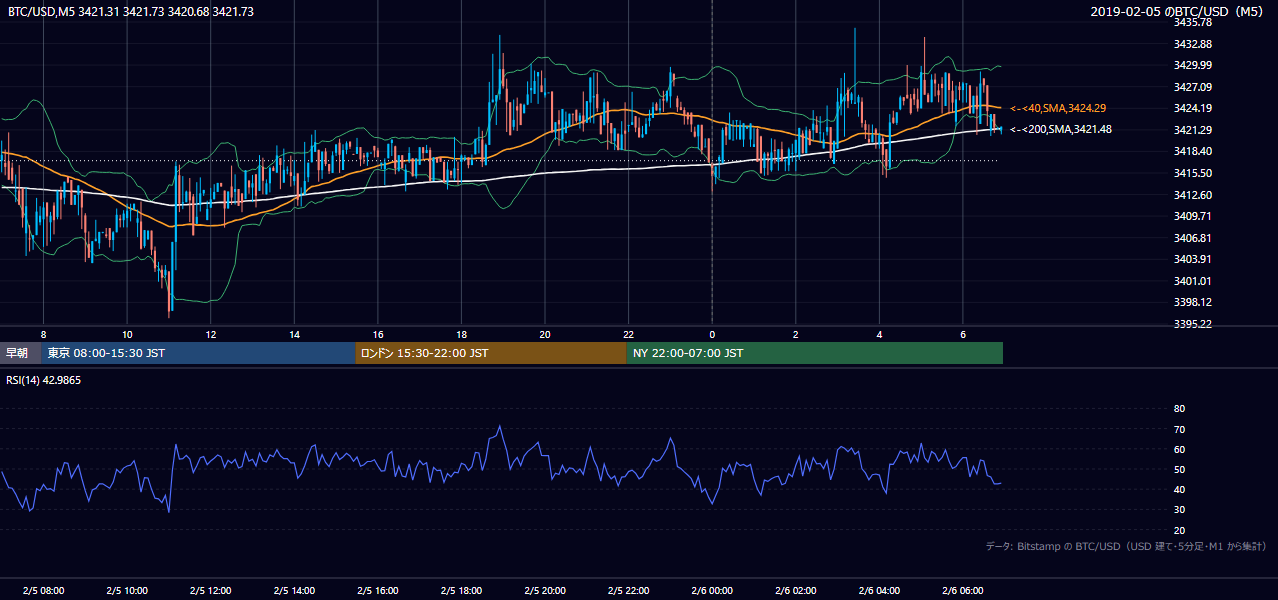Click price axis value 3429.99
Screen dimensions: 1278x600
click(x=1193, y=65)
